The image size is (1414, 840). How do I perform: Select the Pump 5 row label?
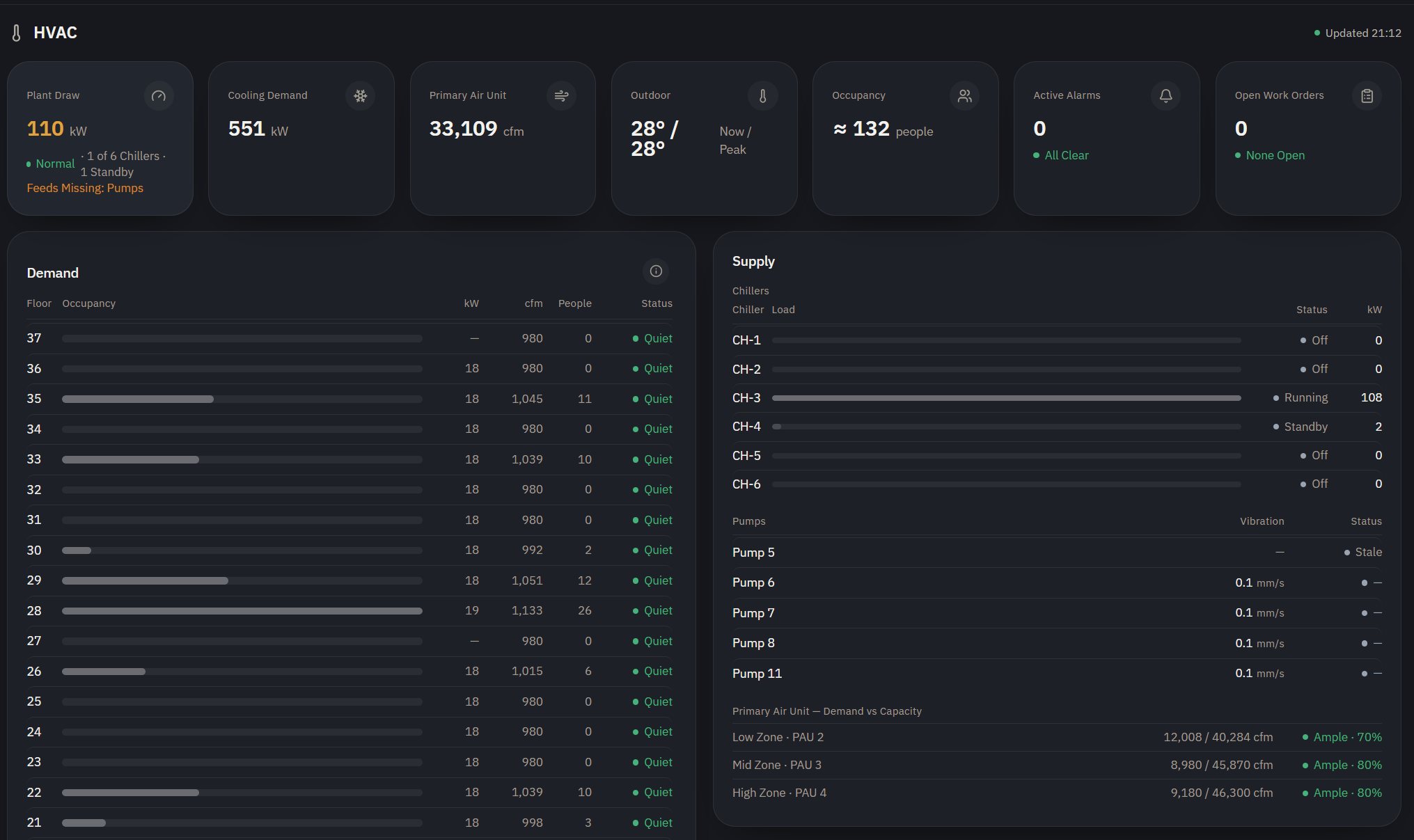pos(753,553)
